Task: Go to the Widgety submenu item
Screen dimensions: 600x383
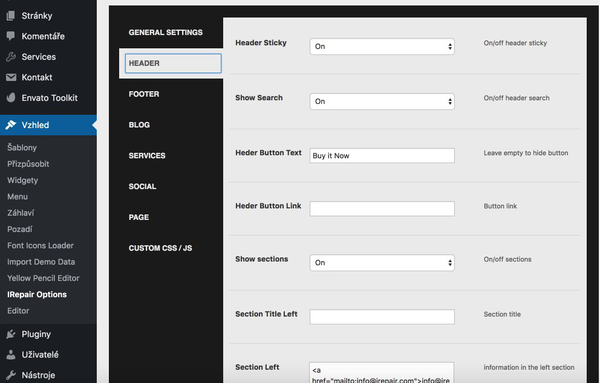Action: click(23, 180)
